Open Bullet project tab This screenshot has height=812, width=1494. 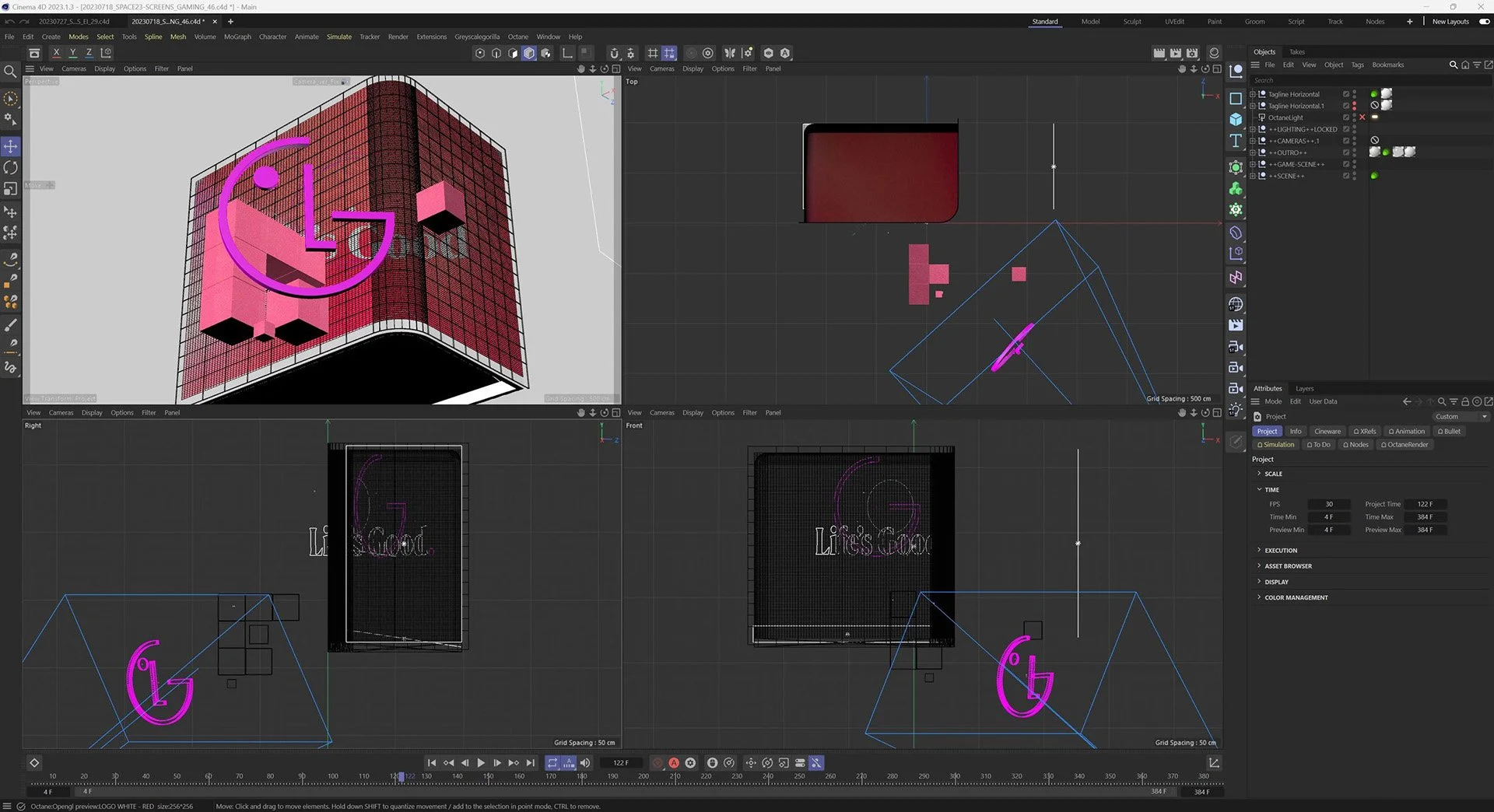[x=1449, y=432]
